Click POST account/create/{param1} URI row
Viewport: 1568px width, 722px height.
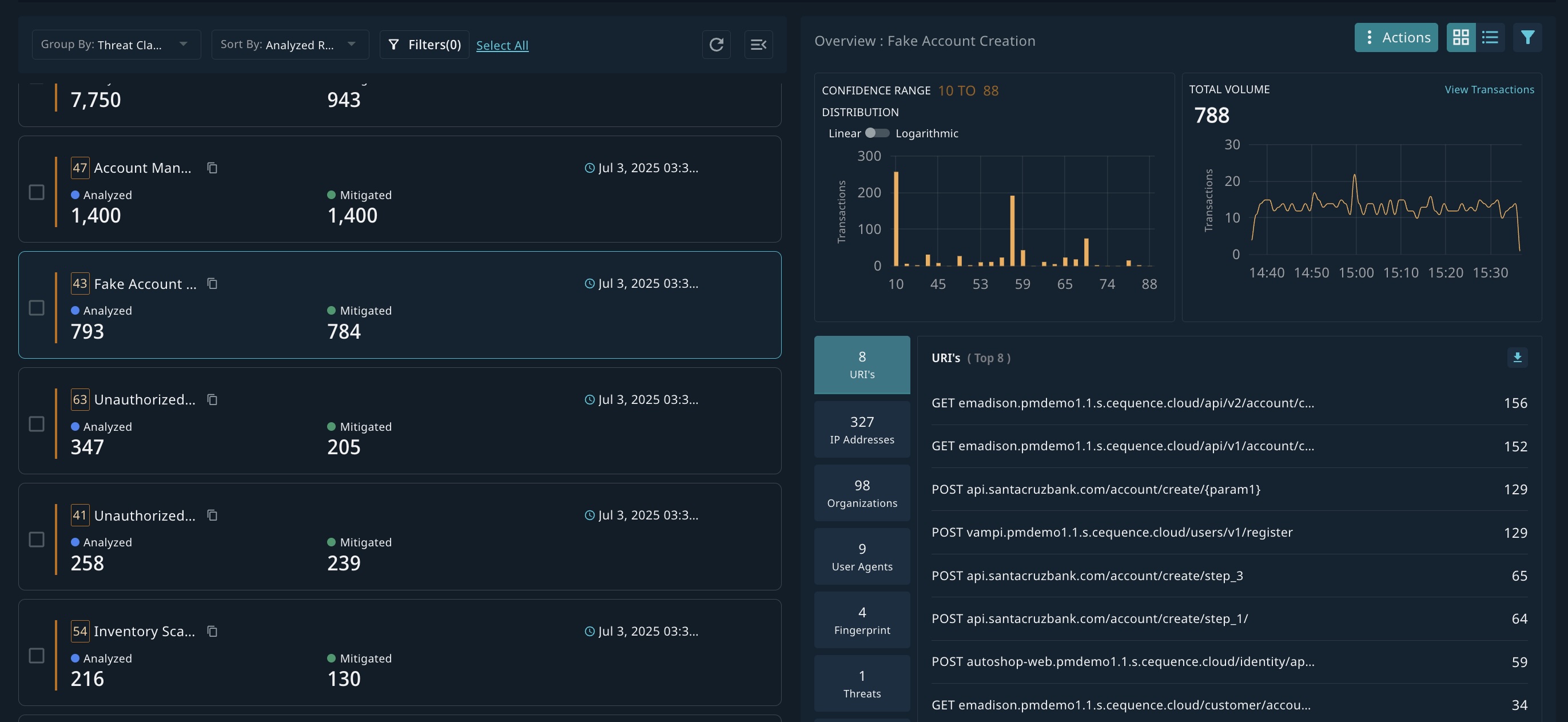point(1229,490)
